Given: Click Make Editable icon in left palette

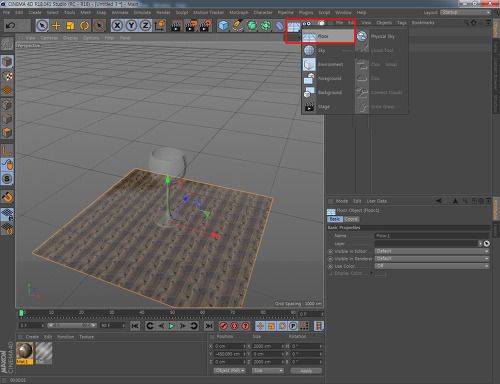Looking at the screenshot, I should tap(7, 44).
